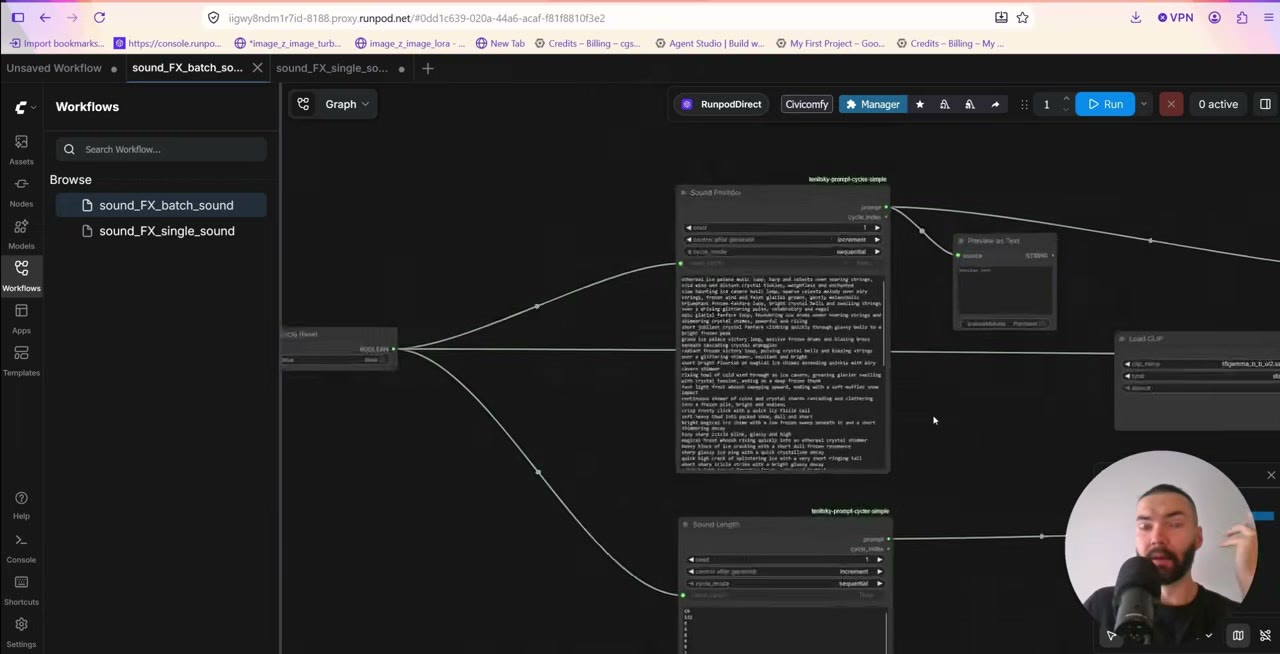Click the share arrow icon in the toolbar
This screenshot has height=654, width=1280.
point(995,104)
